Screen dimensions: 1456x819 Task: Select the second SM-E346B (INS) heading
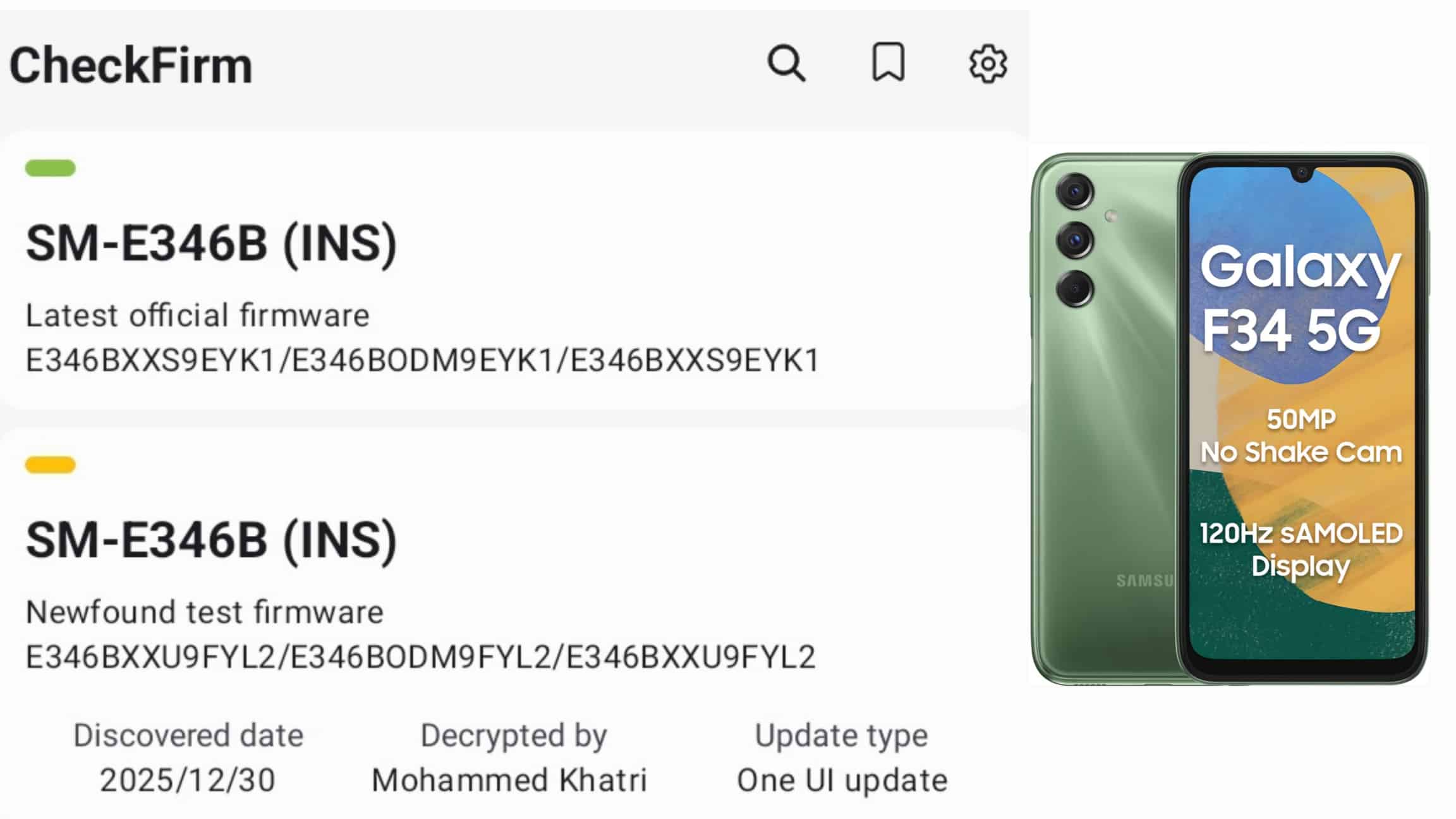pyautogui.click(x=212, y=541)
